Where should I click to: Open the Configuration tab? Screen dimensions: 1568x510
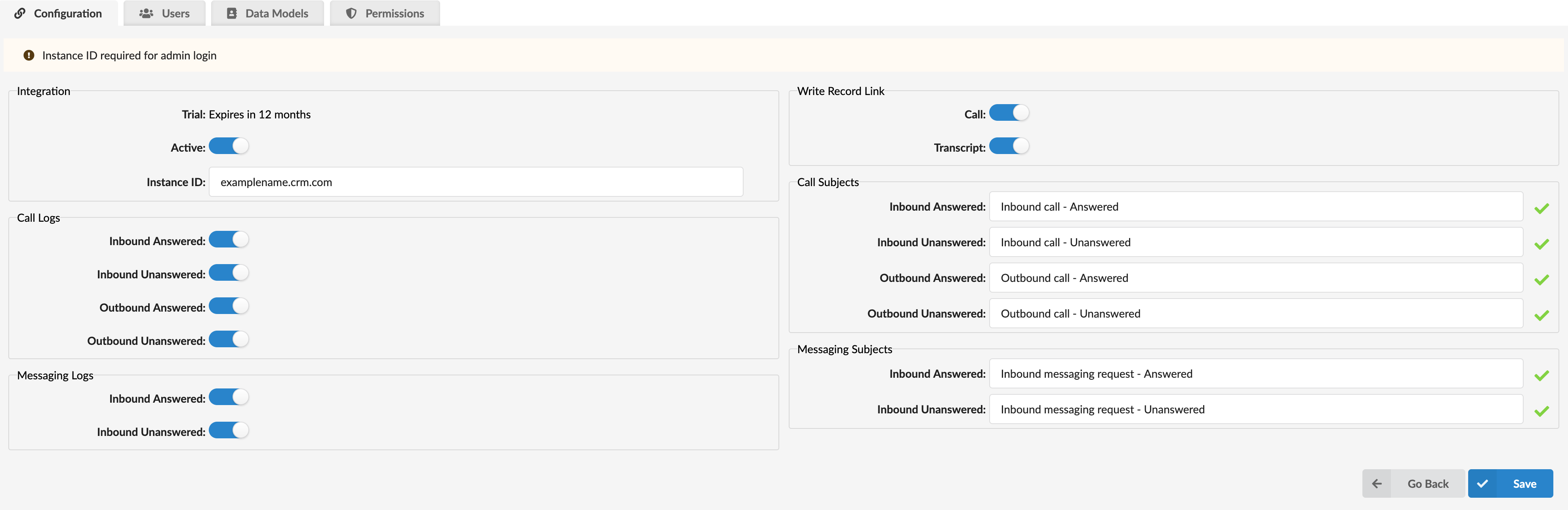(x=59, y=13)
